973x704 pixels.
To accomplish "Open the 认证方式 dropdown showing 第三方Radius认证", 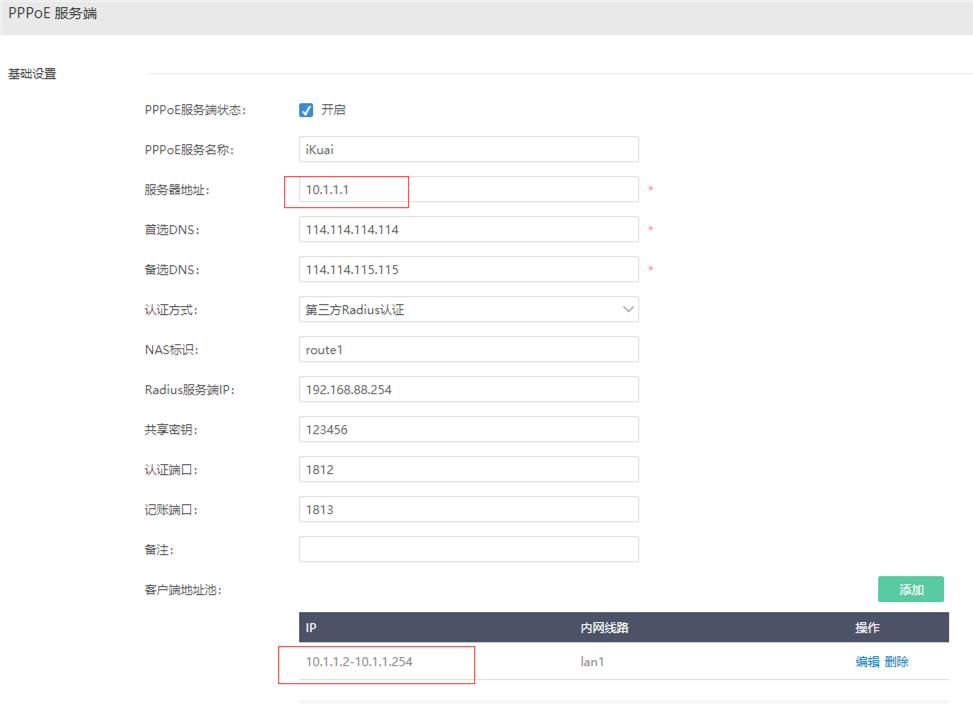I will (468, 309).
